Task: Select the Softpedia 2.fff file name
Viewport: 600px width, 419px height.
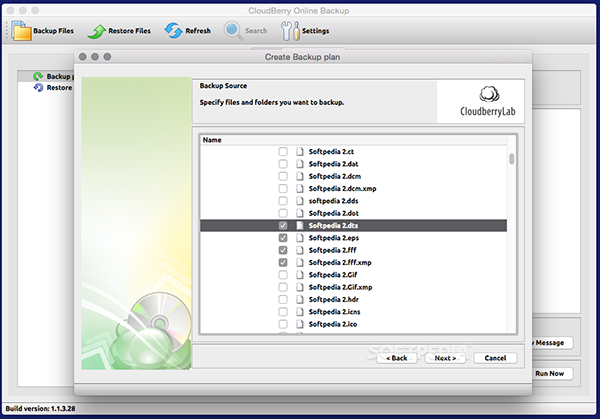Action: click(332, 250)
